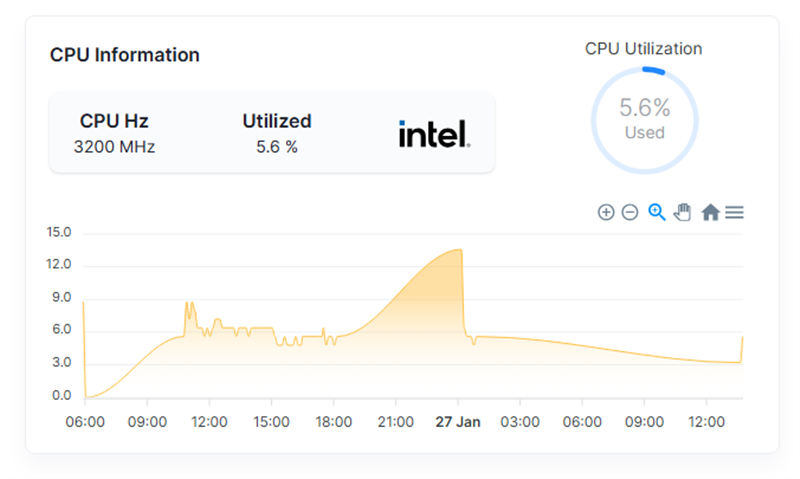Click the CPU Utilization title
The image size is (800, 479).
643,48
